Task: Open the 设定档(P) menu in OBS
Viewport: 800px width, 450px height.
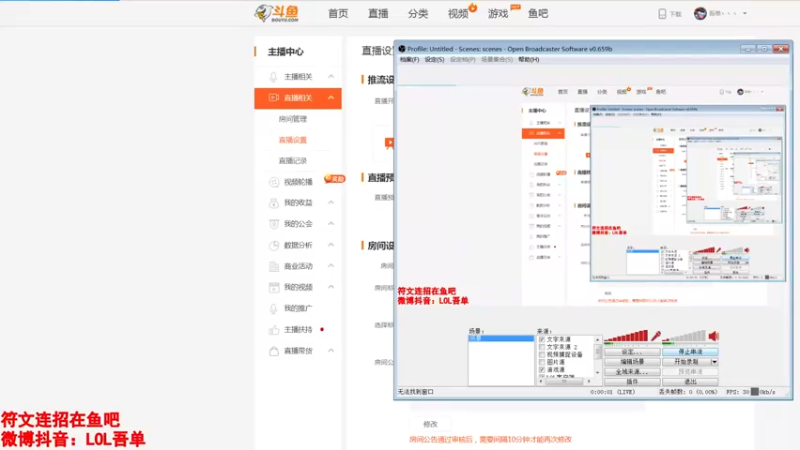Action: pyautogui.click(x=462, y=60)
